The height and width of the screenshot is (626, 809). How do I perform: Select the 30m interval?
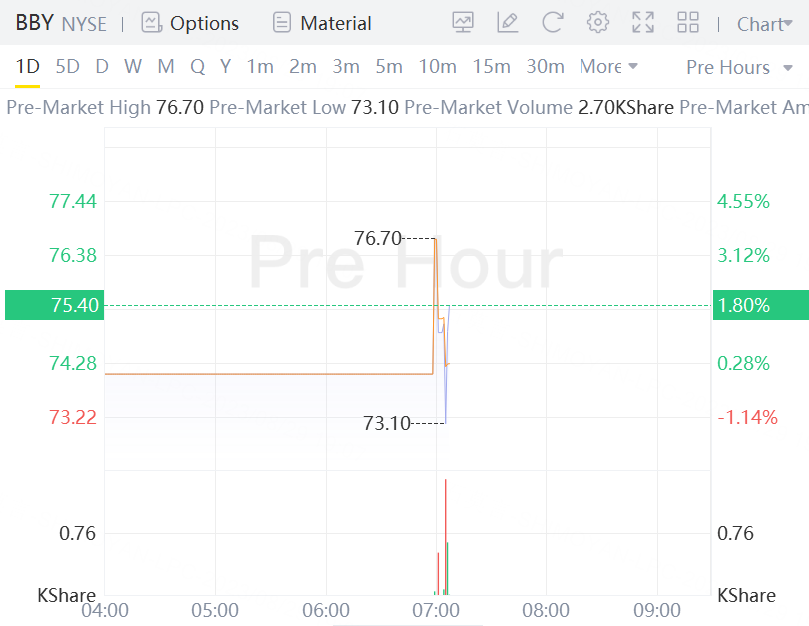pos(545,67)
